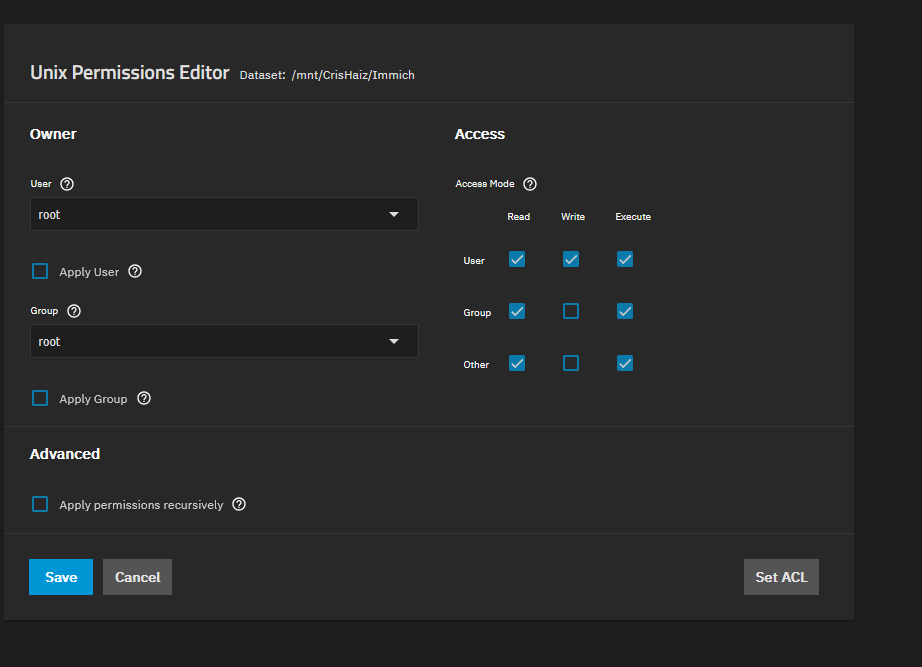Check Group Write permission
Screen dimensions: 922x667
tap(571, 311)
